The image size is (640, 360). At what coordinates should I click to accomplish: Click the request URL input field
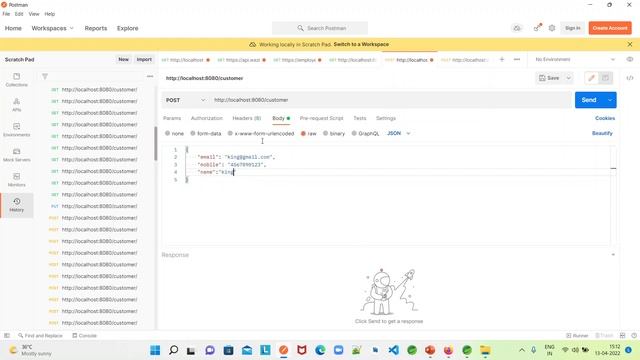coord(391,100)
